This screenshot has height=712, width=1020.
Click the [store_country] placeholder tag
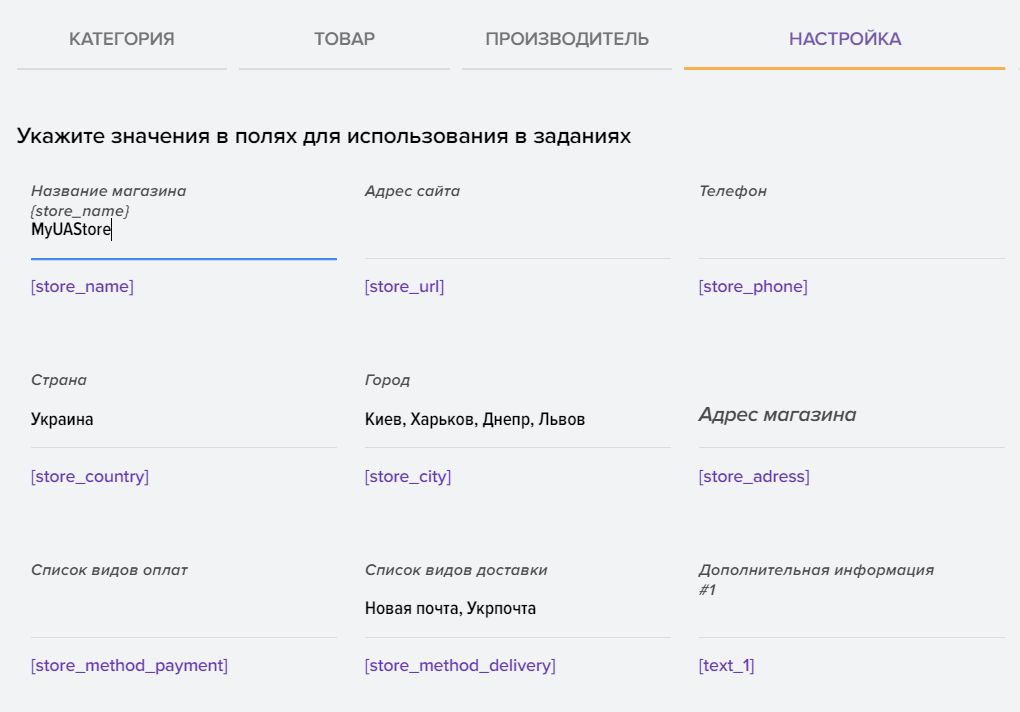90,477
